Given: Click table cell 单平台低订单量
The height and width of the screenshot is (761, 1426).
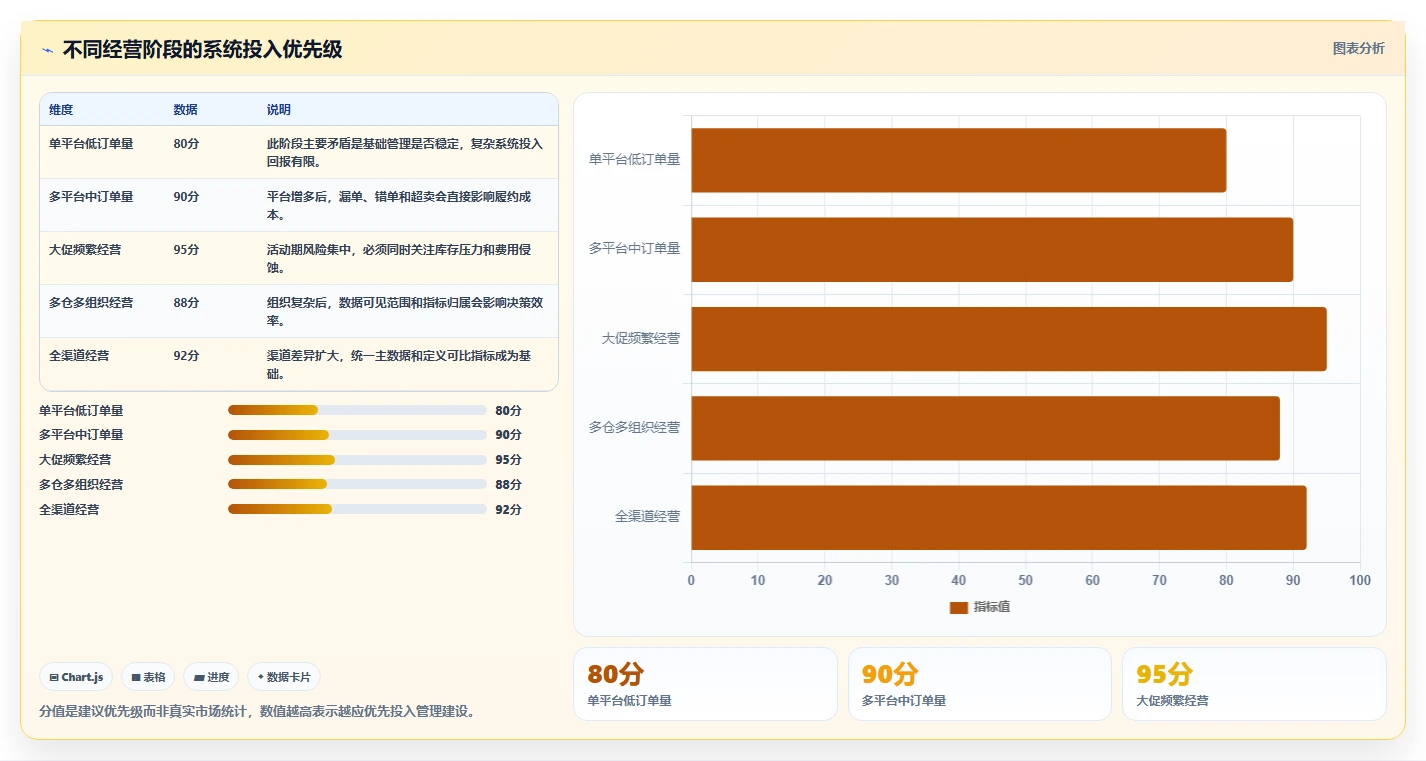Looking at the screenshot, I should [91, 144].
